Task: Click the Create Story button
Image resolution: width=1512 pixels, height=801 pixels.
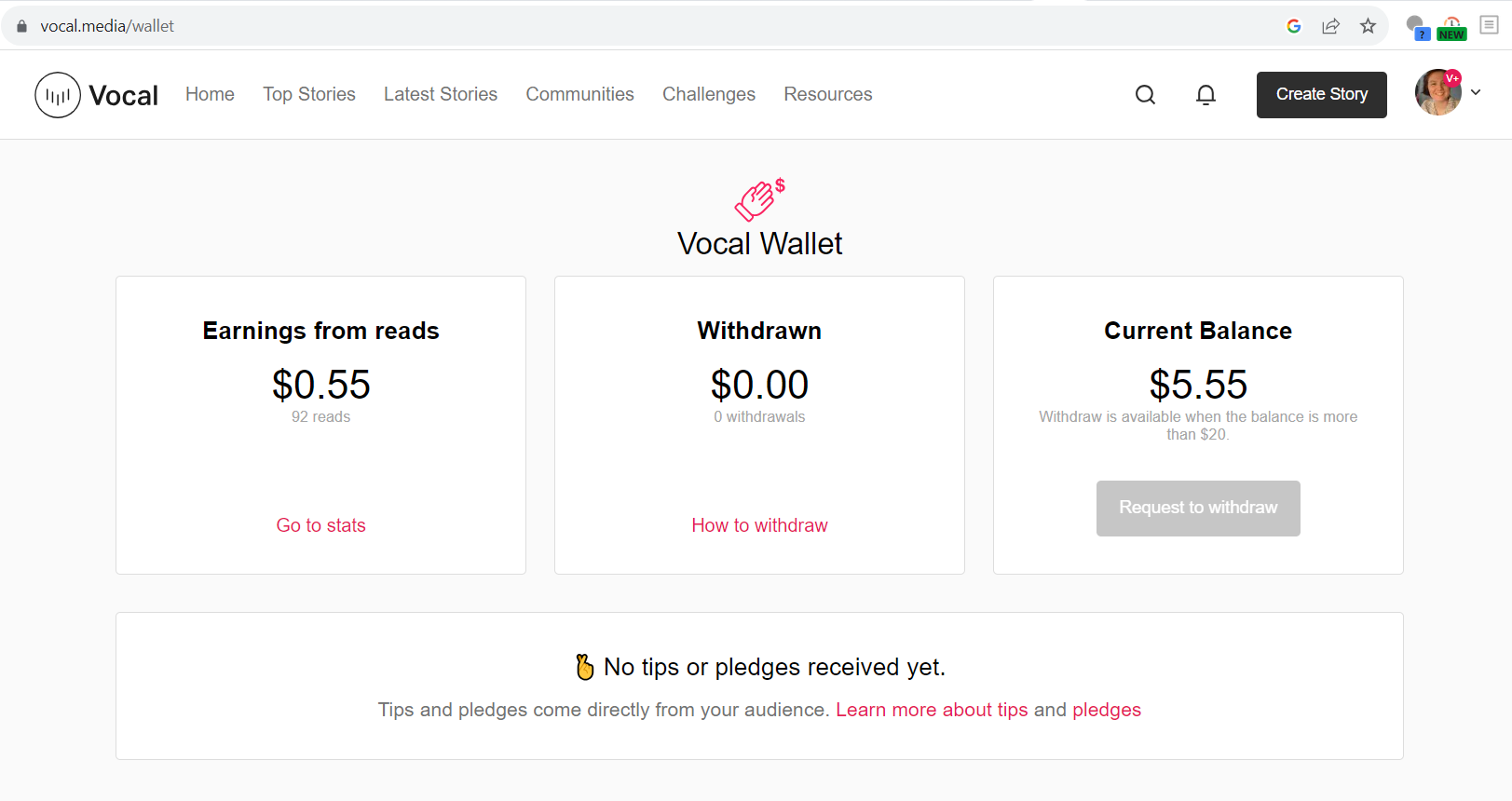Action: [x=1321, y=95]
